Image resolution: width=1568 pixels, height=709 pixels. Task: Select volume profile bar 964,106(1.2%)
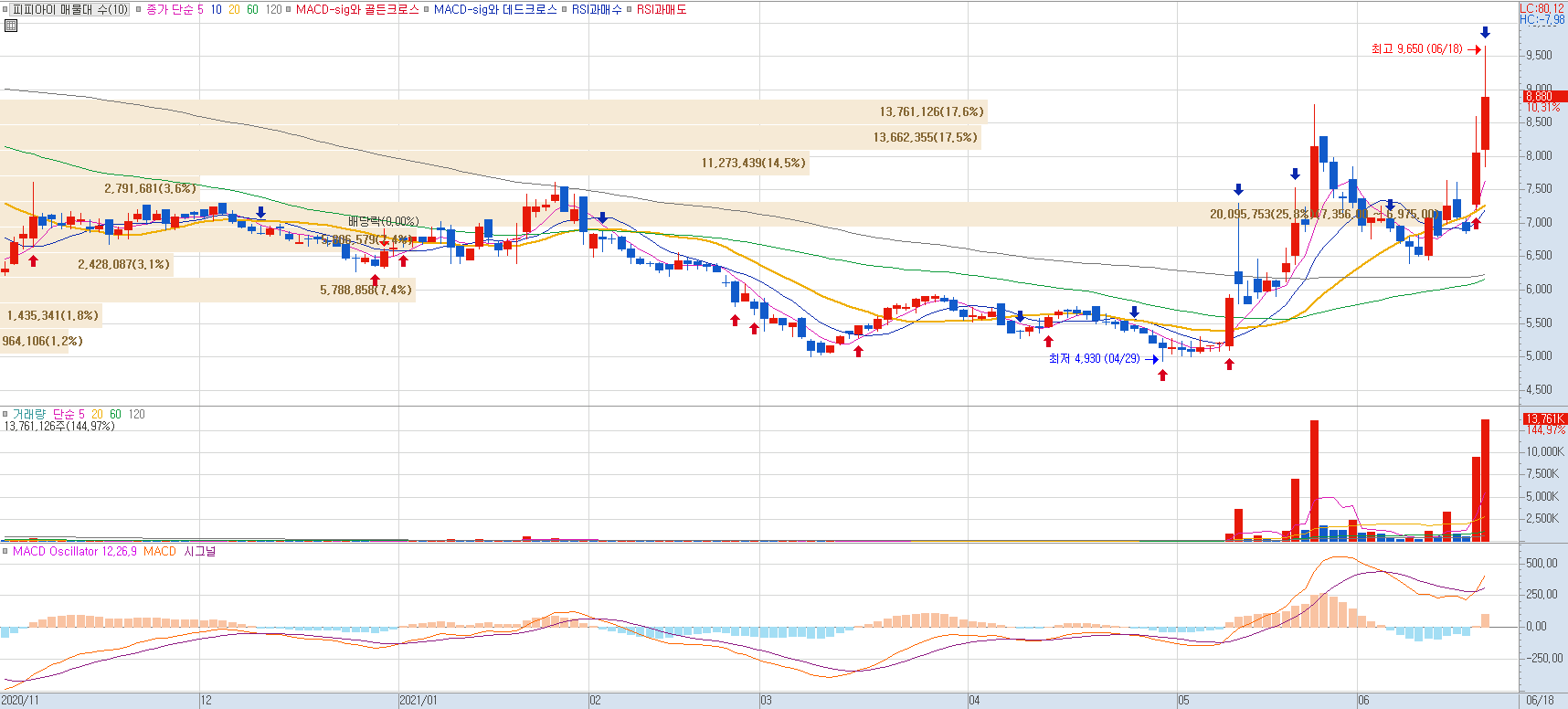(35, 341)
